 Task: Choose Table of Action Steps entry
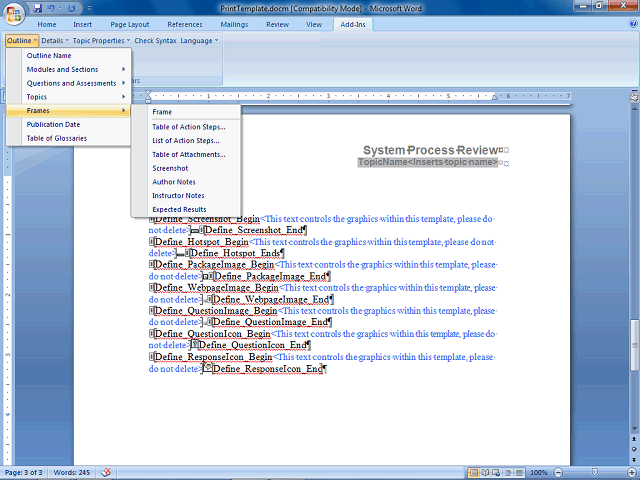pos(189,127)
